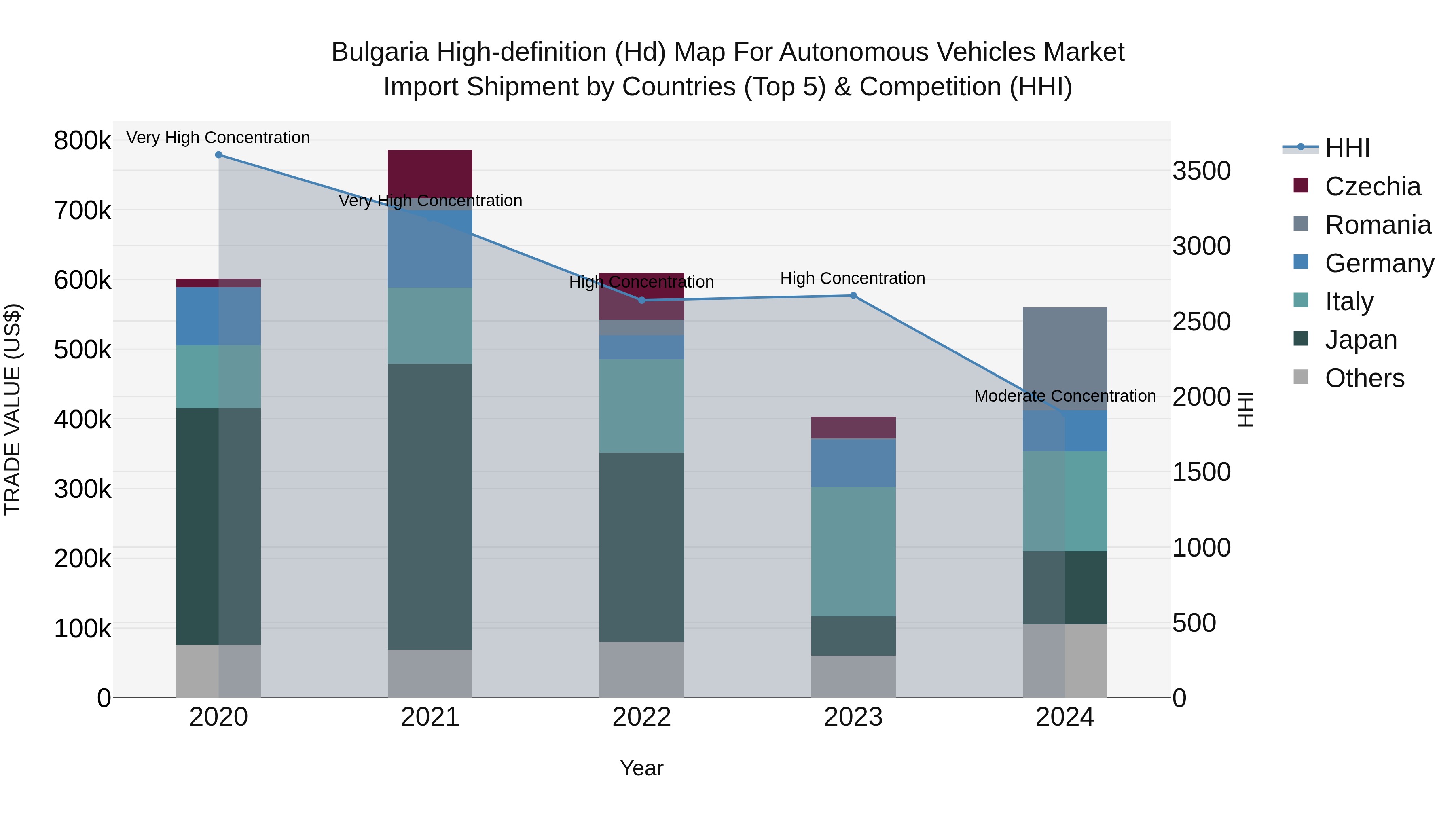Viewport: 1456px width, 819px height.
Task: Click Italy teal legend swatch
Action: (x=1301, y=300)
